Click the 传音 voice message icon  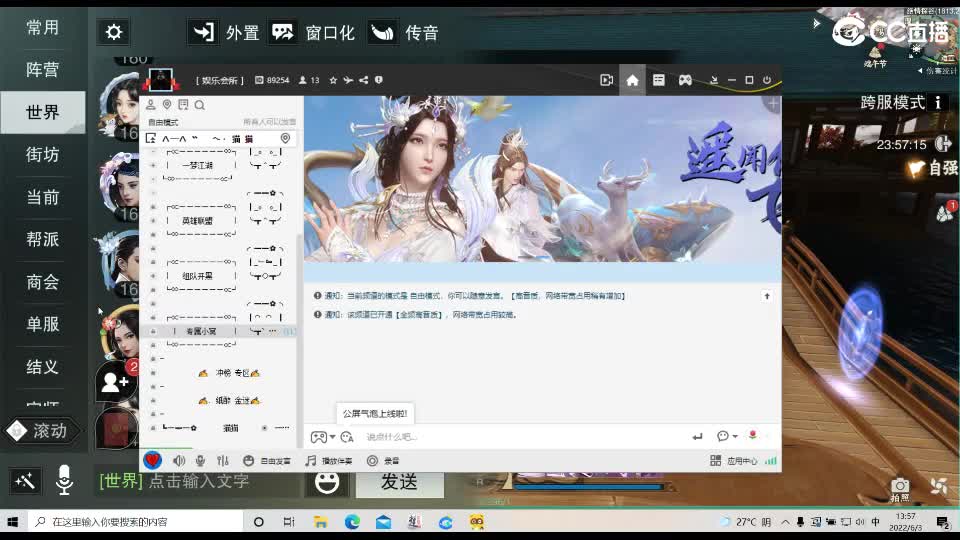[383, 32]
